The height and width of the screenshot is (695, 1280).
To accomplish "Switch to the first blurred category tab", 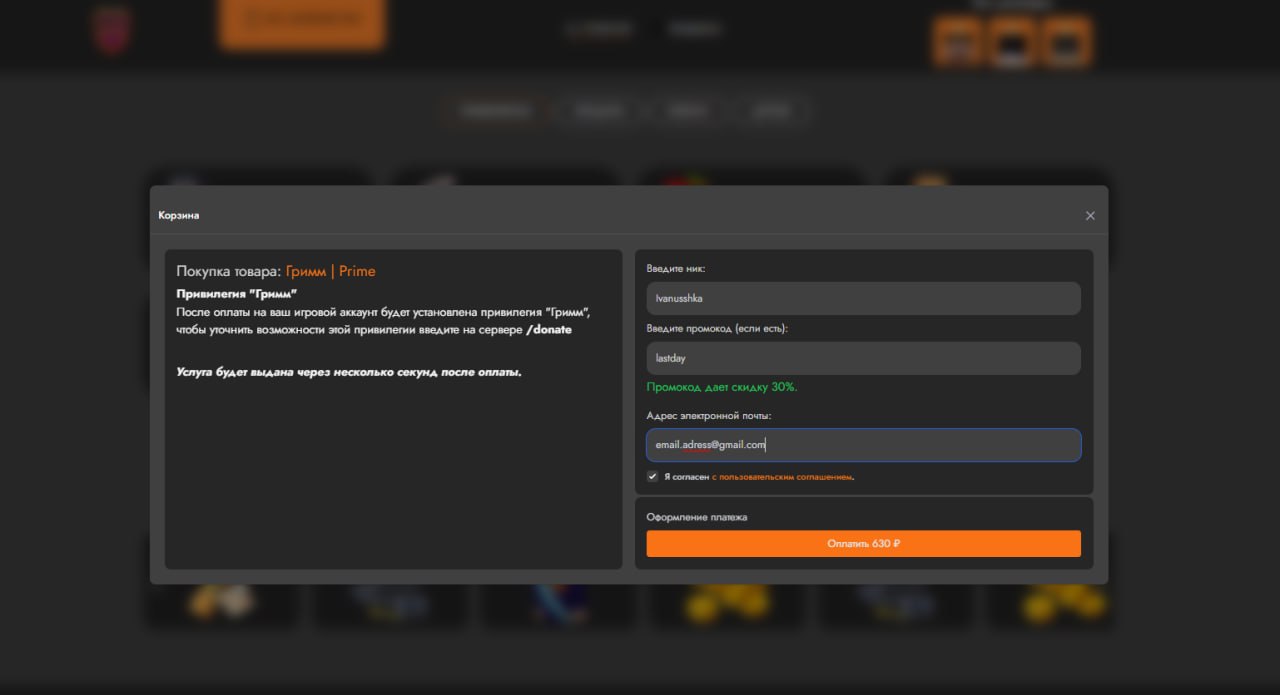I will 496,112.
